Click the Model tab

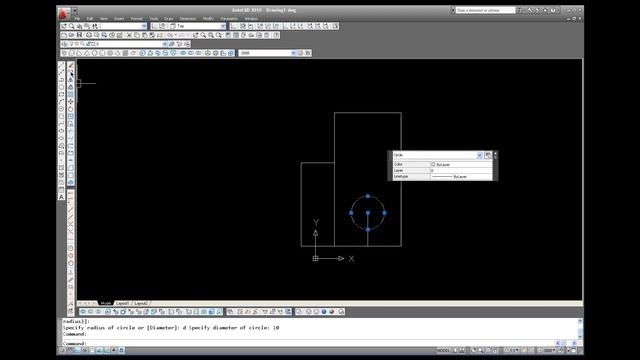point(106,303)
